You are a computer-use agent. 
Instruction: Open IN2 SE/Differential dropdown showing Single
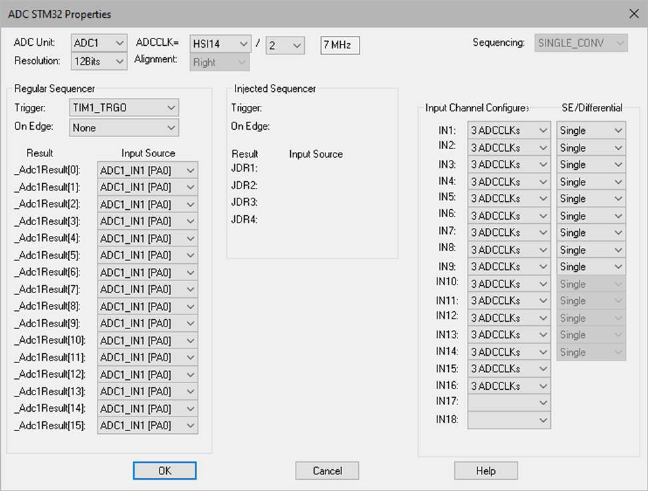(591, 148)
